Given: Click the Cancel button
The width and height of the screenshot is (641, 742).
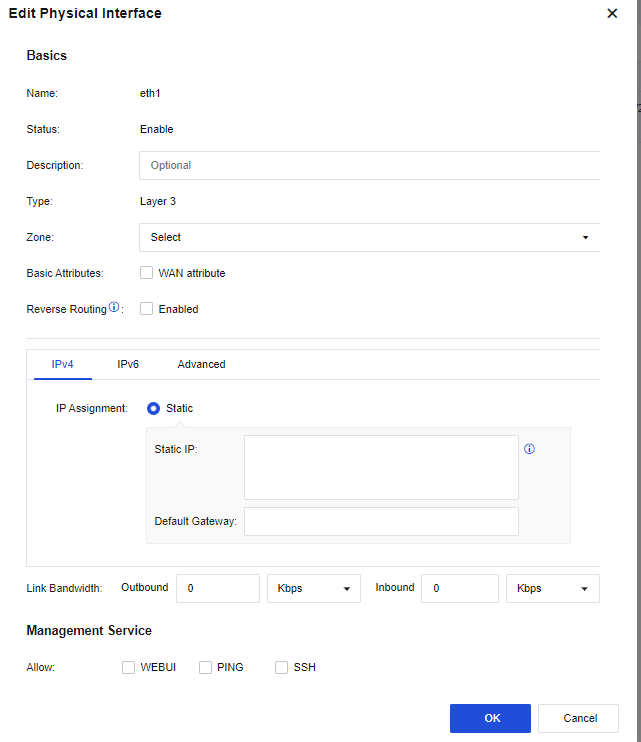Looking at the screenshot, I should 580,718.
